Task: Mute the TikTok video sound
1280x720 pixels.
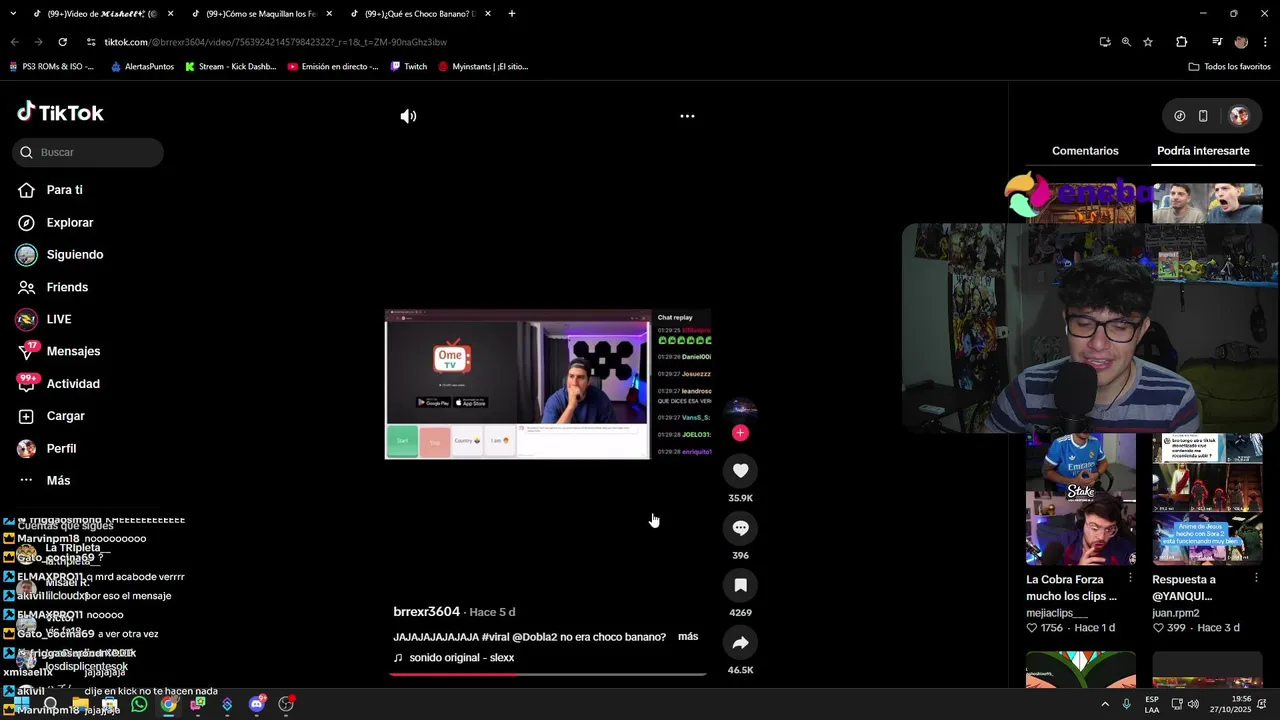Action: tap(408, 116)
